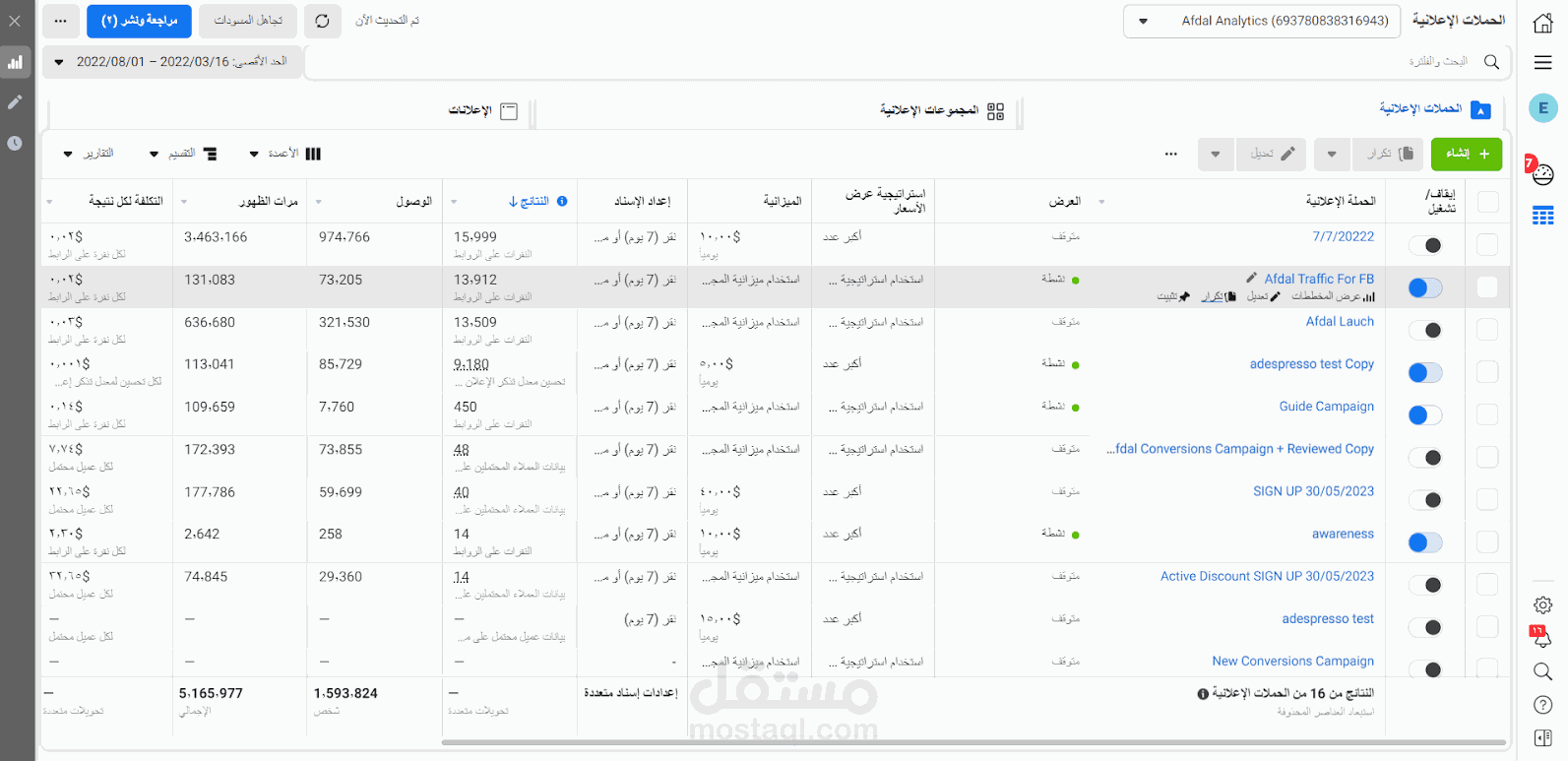Click the three-dots more options beside the Edit button

click(1170, 154)
